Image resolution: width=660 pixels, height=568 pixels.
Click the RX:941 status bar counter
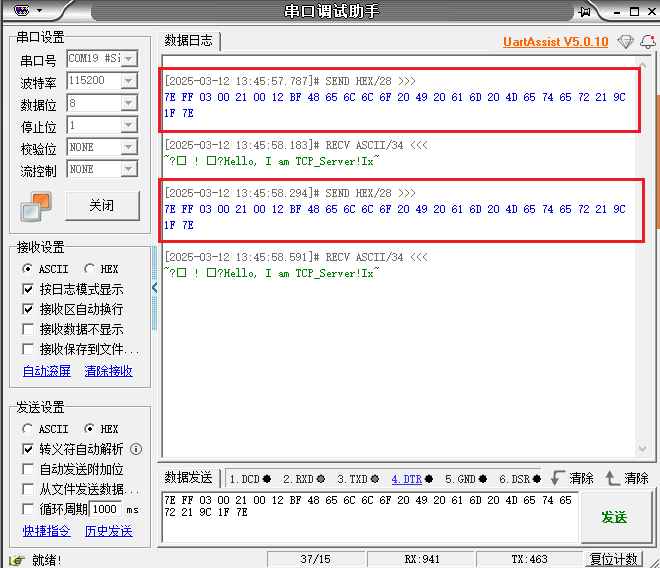(x=422, y=560)
